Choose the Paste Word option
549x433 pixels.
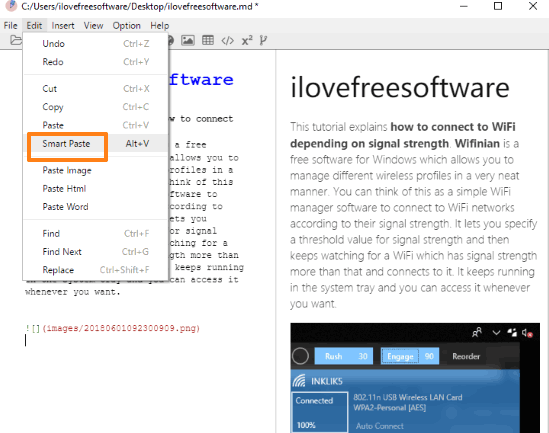point(96,207)
